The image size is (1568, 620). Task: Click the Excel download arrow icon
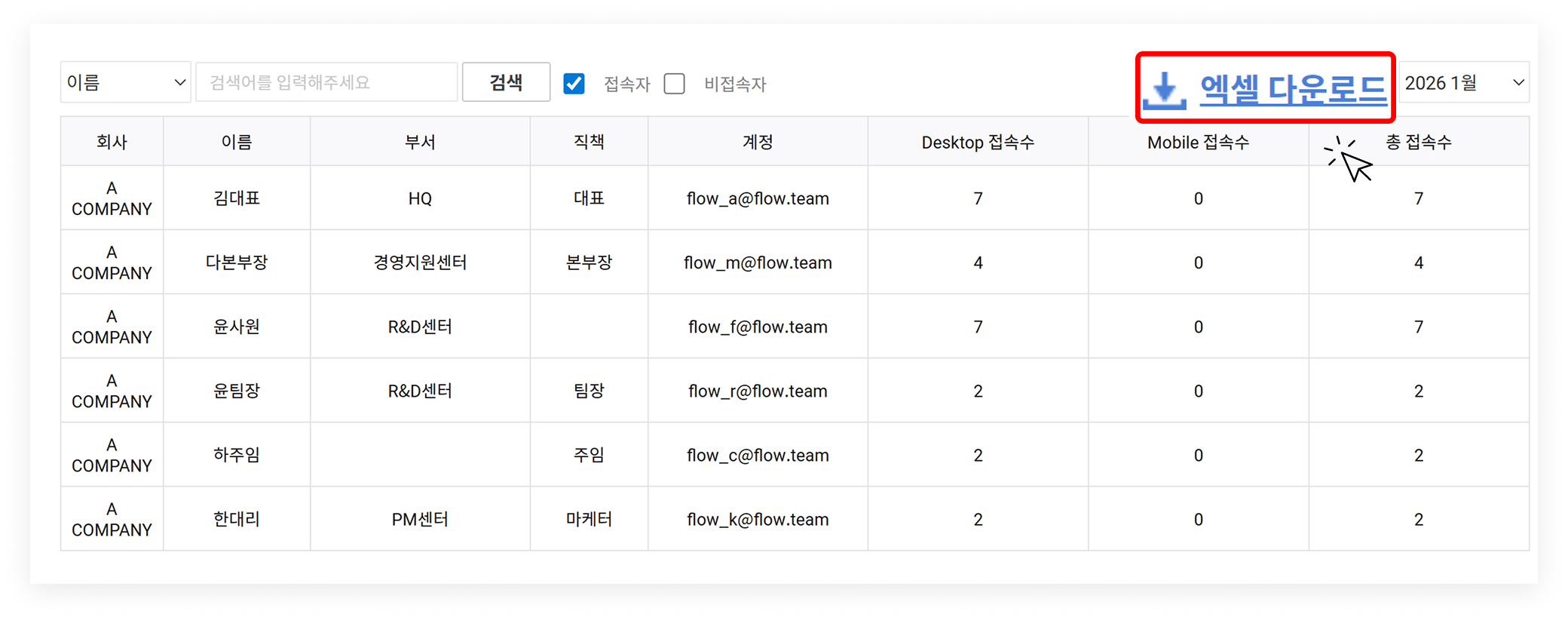(x=1165, y=91)
